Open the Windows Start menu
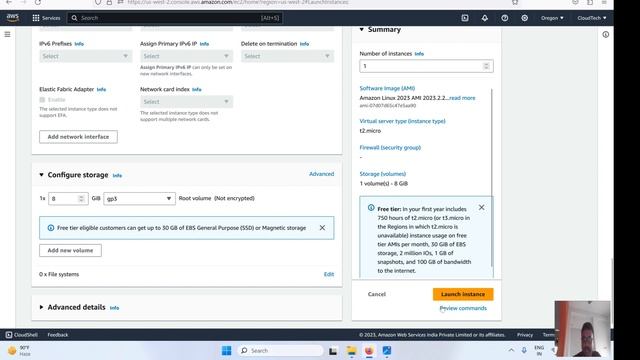 click(227, 351)
